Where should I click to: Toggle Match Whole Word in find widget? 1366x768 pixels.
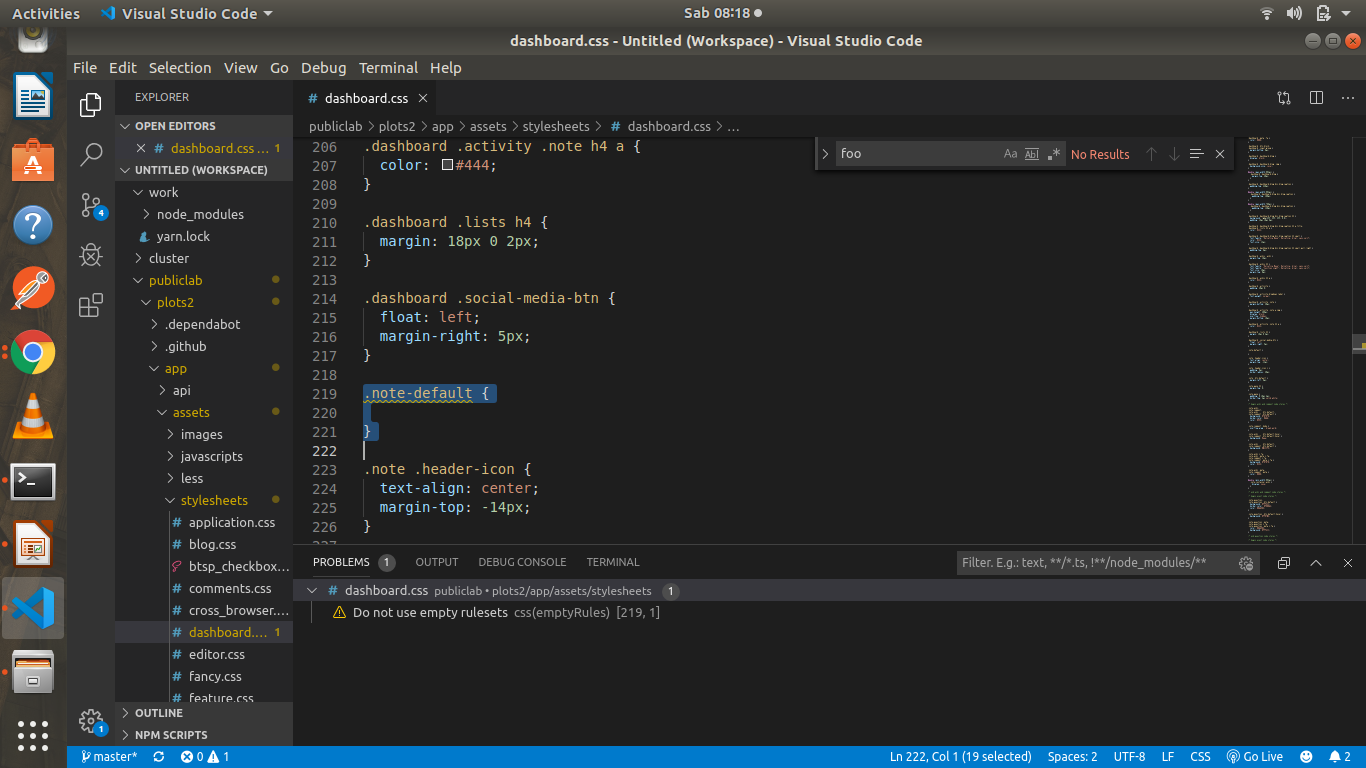pyautogui.click(x=1032, y=154)
